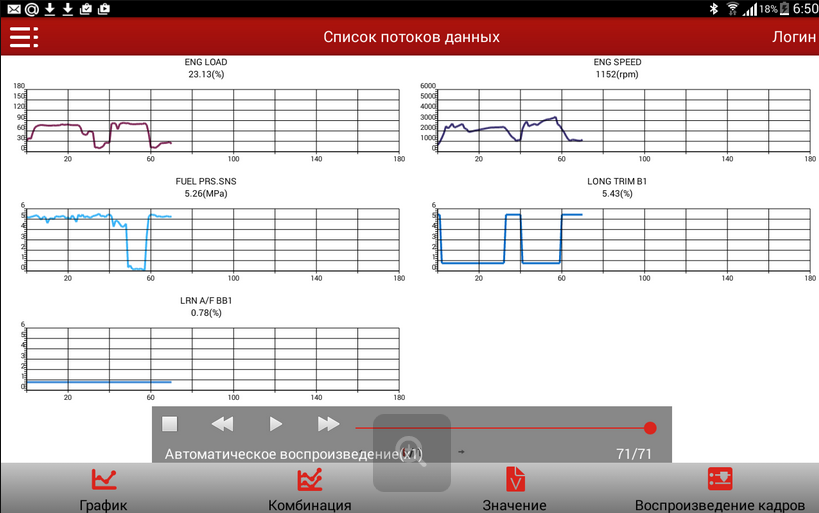This screenshot has width=819, height=513.
Task: Tap the Wi-Fi status icon
Action: click(x=733, y=9)
